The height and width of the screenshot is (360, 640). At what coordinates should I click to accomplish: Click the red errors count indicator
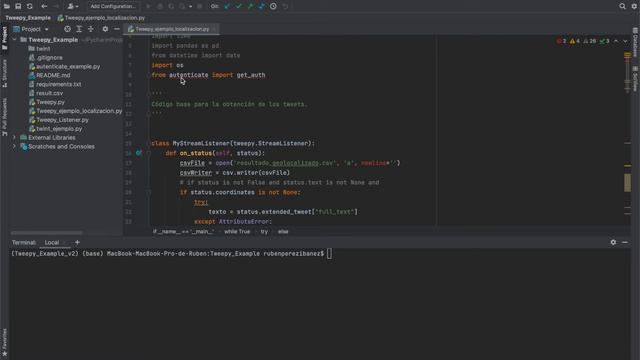click(562, 41)
